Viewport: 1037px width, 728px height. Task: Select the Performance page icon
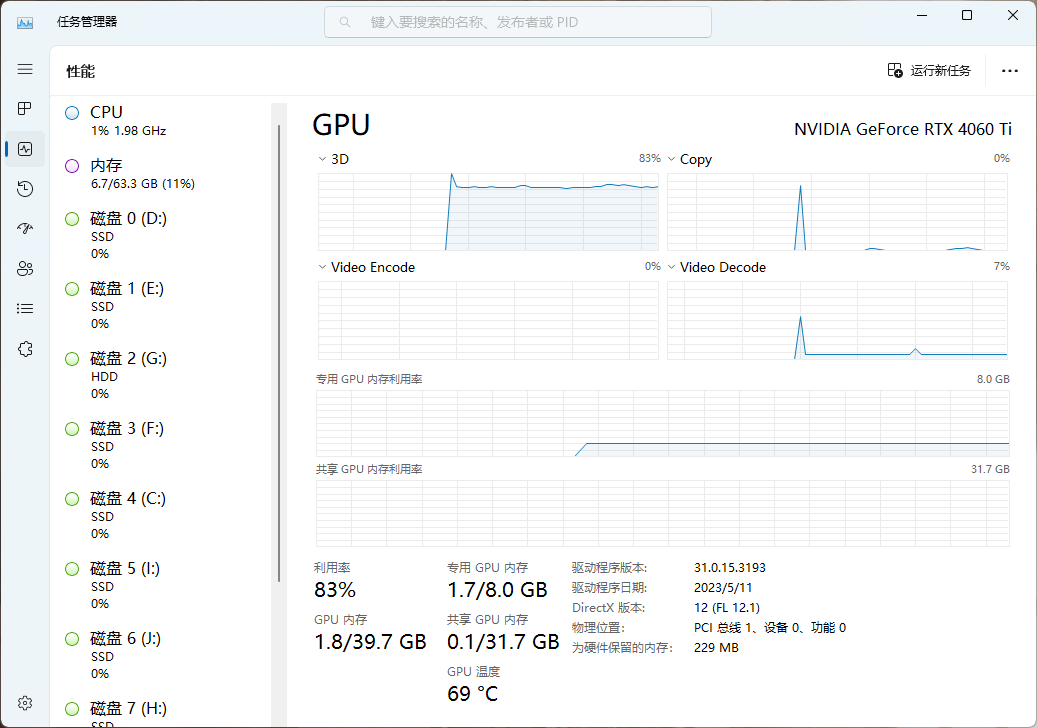pyautogui.click(x=25, y=149)
